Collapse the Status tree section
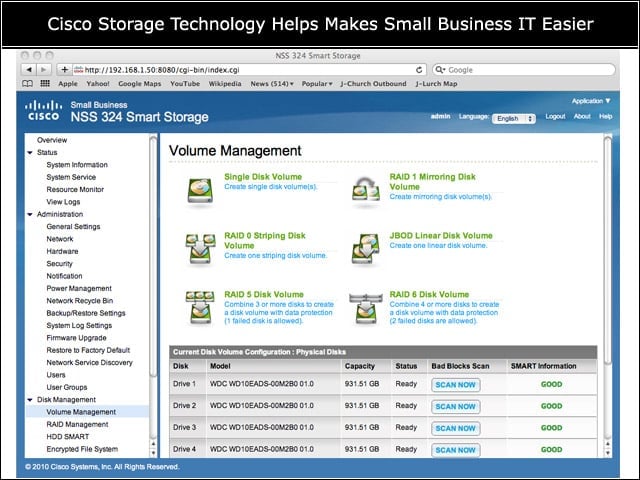Image resolution: width=640 pixels, height=480 pixels. tap(30, 153)
